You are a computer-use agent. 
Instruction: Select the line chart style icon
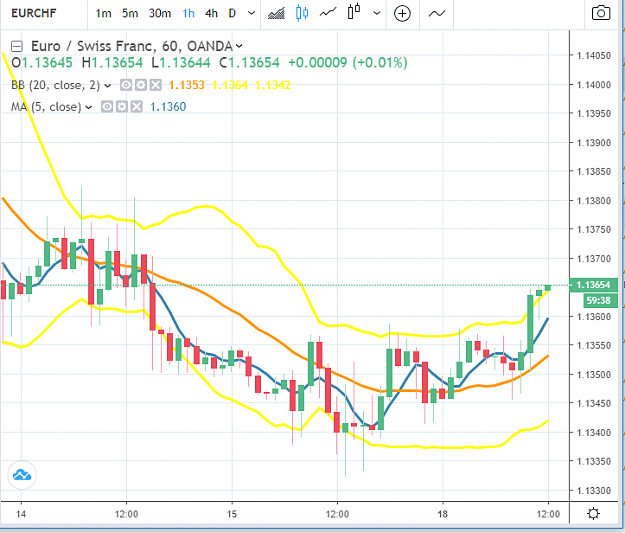[328, 13]
